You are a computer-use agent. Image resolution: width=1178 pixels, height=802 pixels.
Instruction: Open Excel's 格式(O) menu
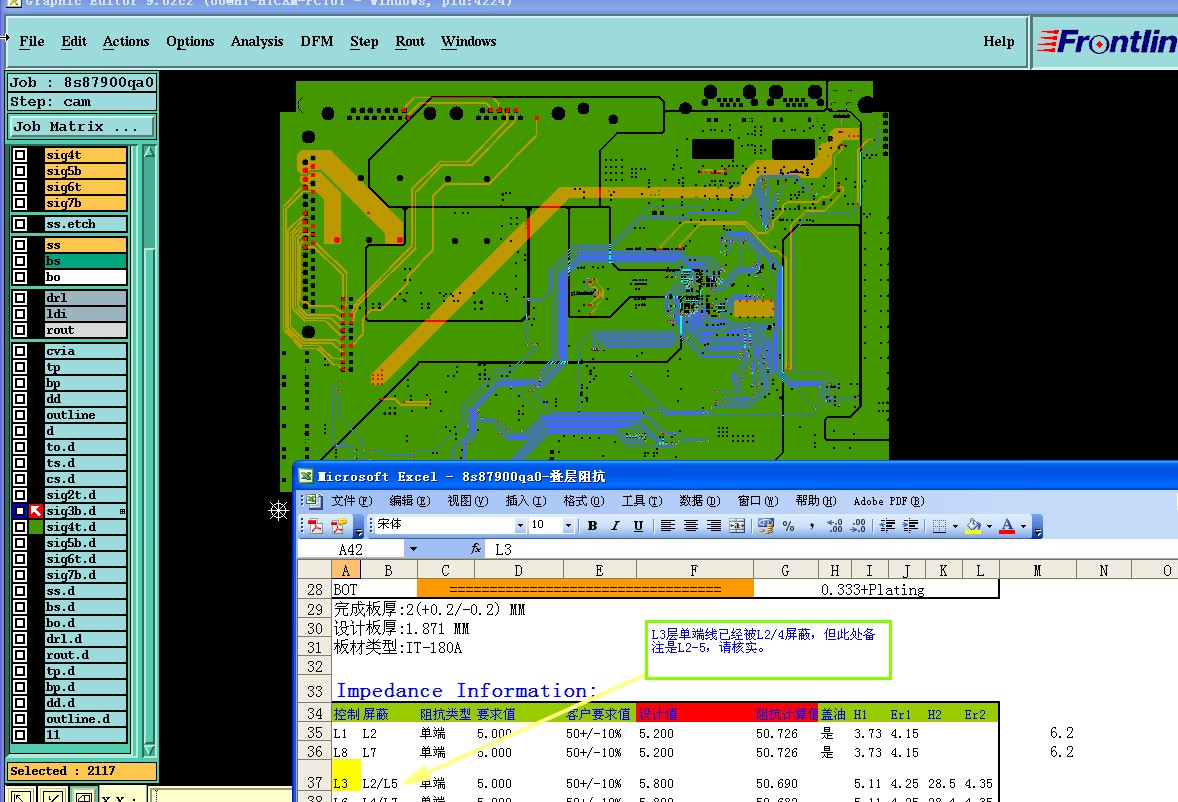(584, 501)
